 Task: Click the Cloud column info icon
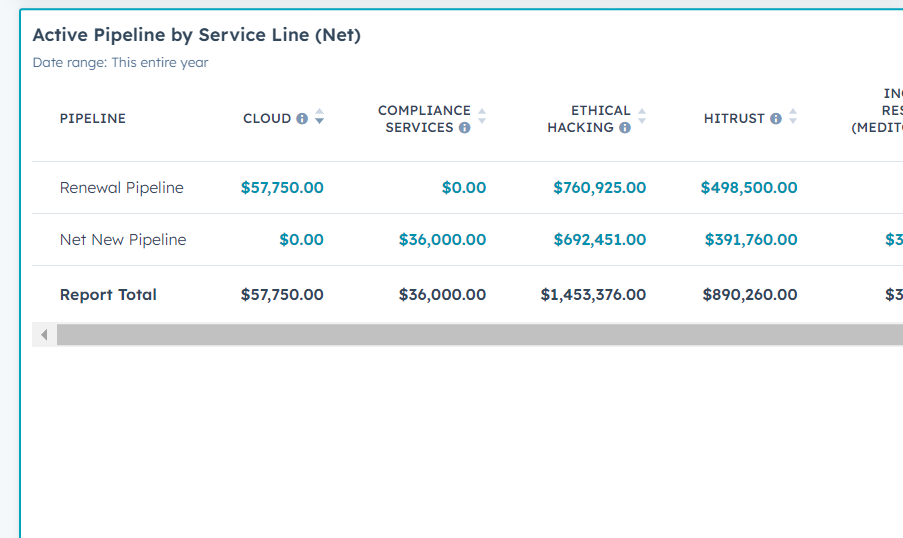pyautogui.click(x=302, y=119)
